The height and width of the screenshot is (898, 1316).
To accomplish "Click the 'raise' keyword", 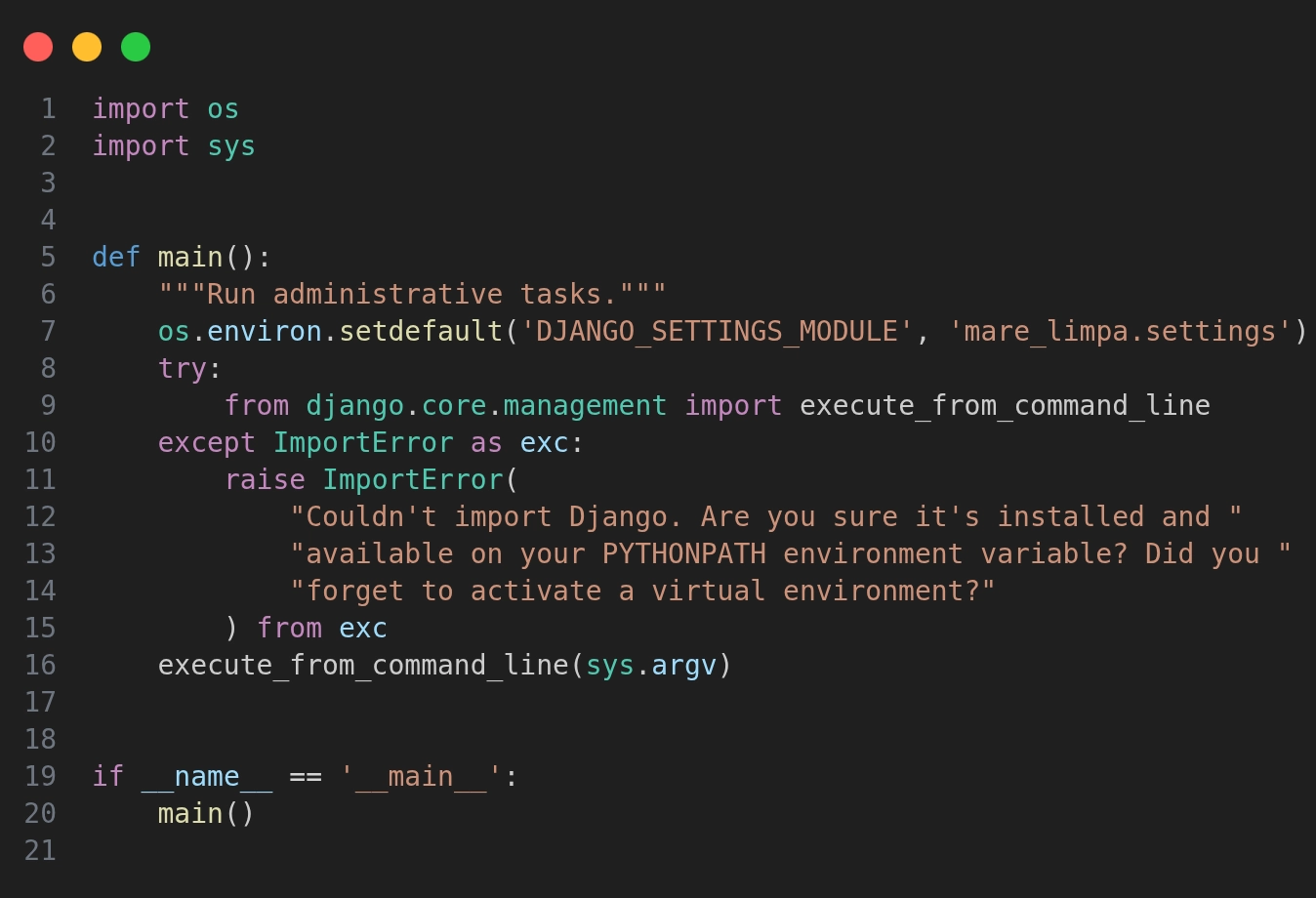I will pos(265,480).
